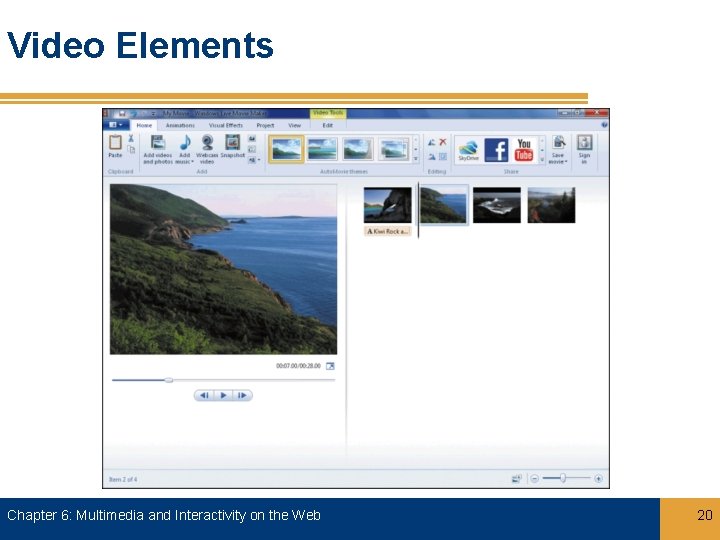
Task: Click the Rotate right icon
Action: (x=432, y=157)
